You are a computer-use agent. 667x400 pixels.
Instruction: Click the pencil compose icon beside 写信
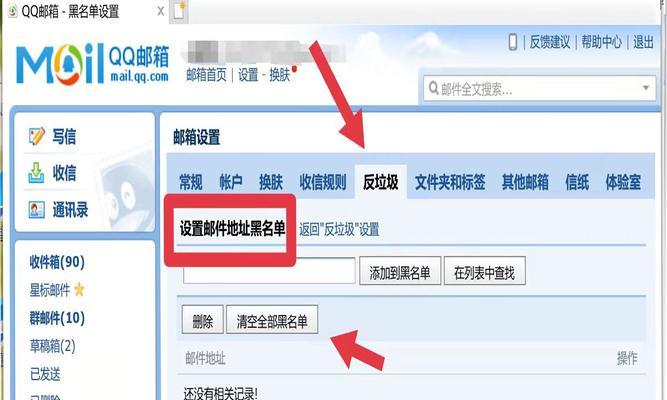pyautogui.click(x=36, y=136)
